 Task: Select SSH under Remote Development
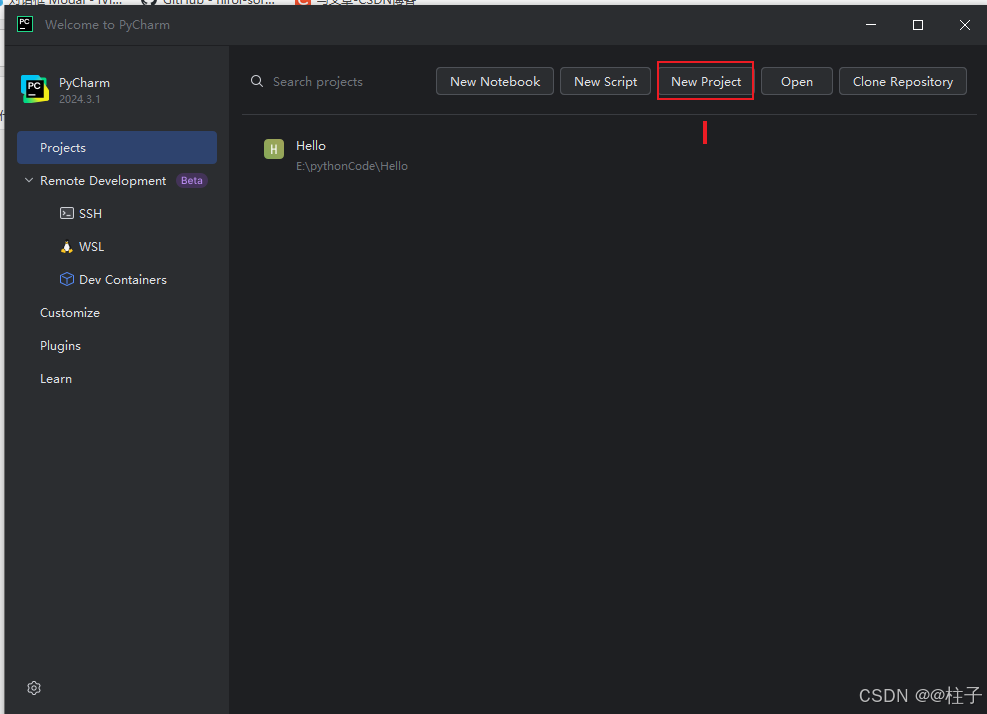pyautogui.click(x=90, y=213)
